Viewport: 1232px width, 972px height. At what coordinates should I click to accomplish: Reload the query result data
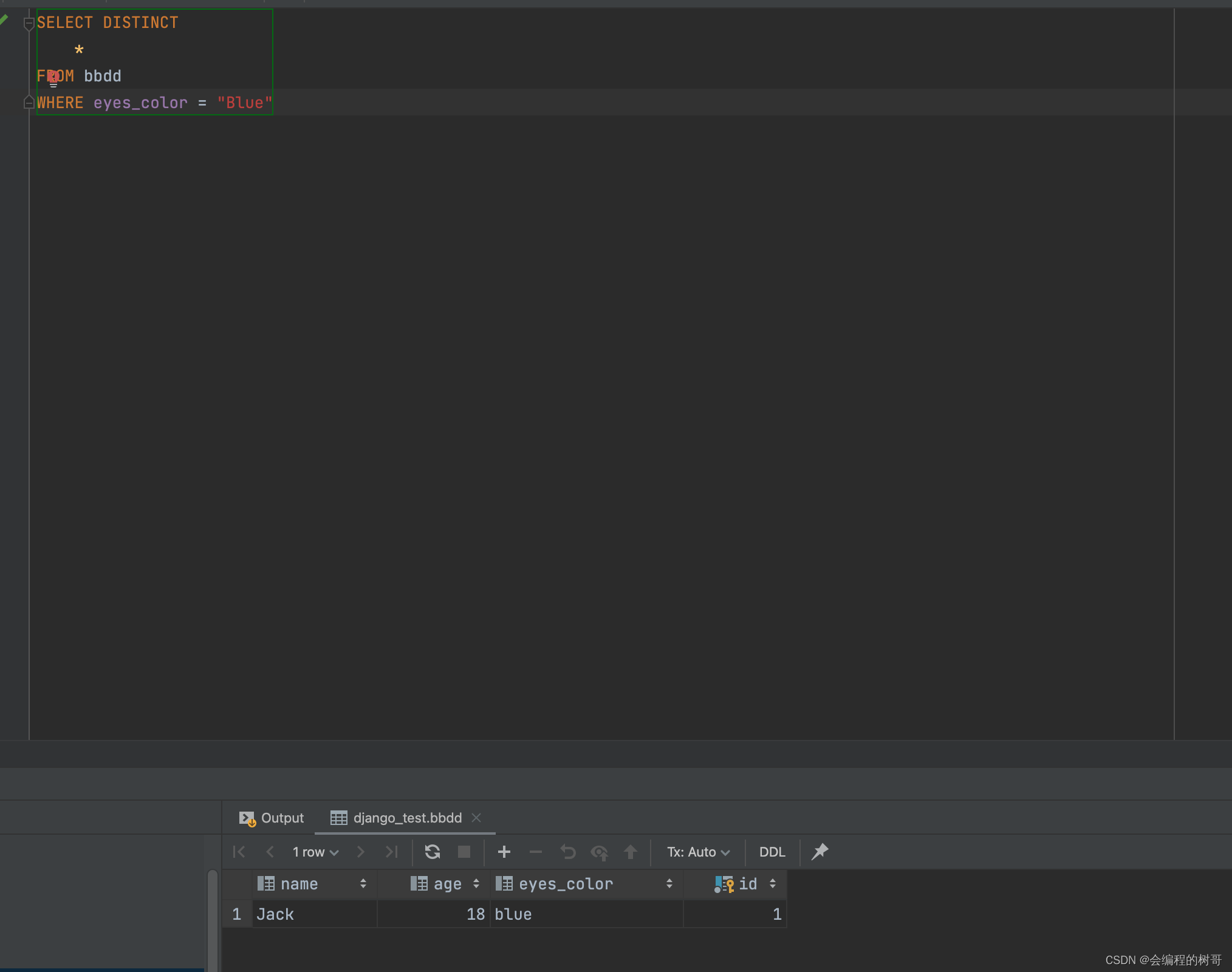pos(433,852)
